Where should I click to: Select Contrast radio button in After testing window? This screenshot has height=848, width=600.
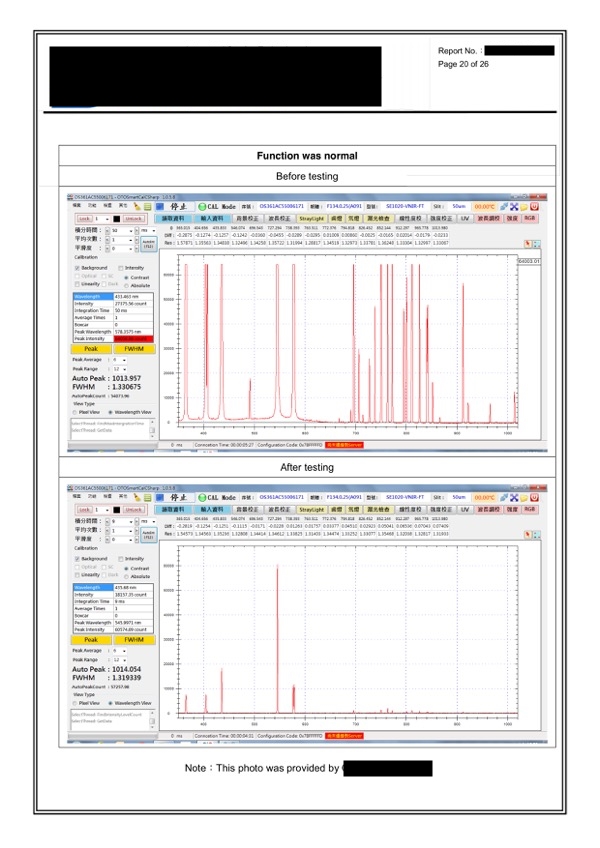(x=126, y=568)
